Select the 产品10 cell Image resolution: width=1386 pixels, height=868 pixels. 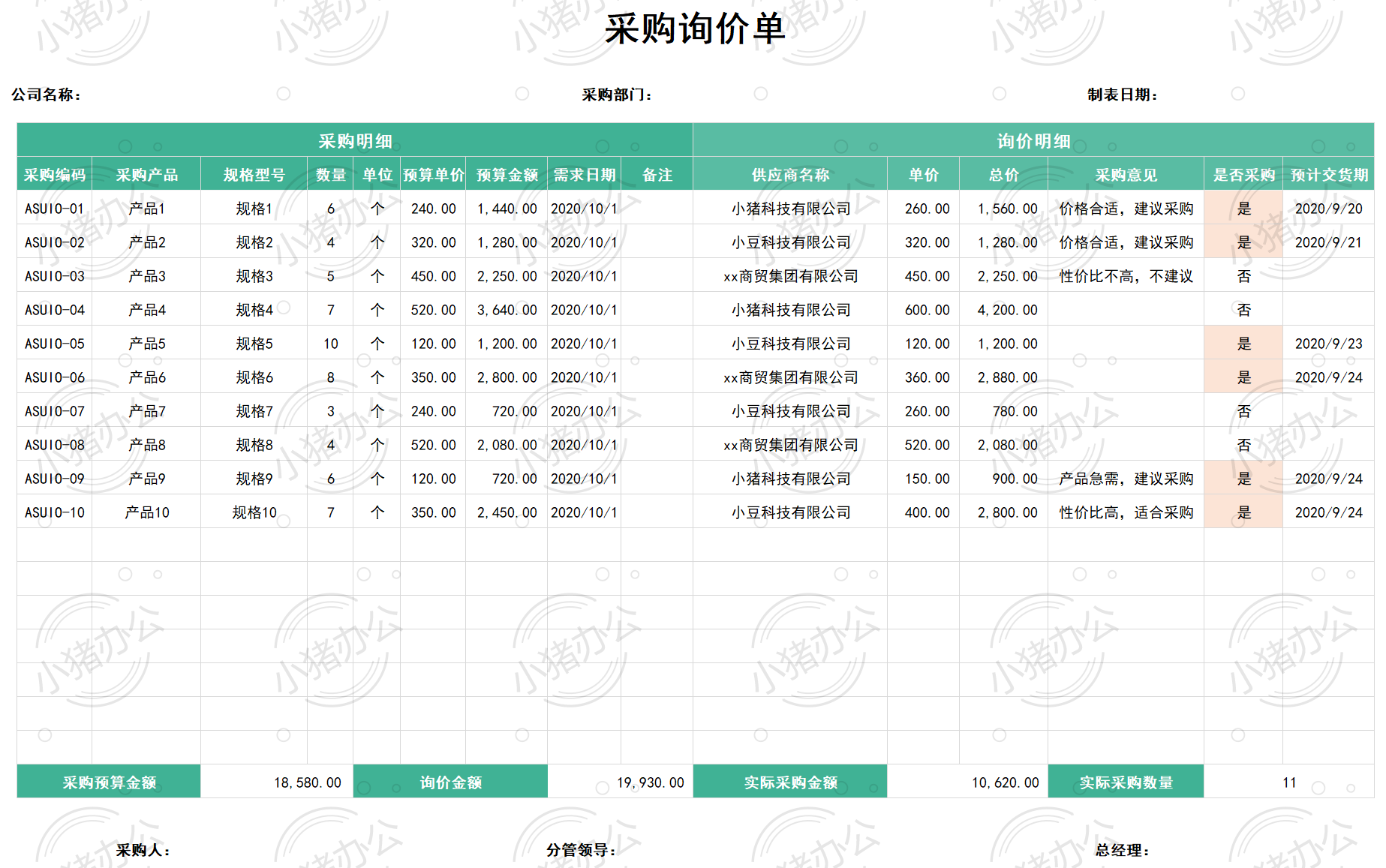[147, 512]
